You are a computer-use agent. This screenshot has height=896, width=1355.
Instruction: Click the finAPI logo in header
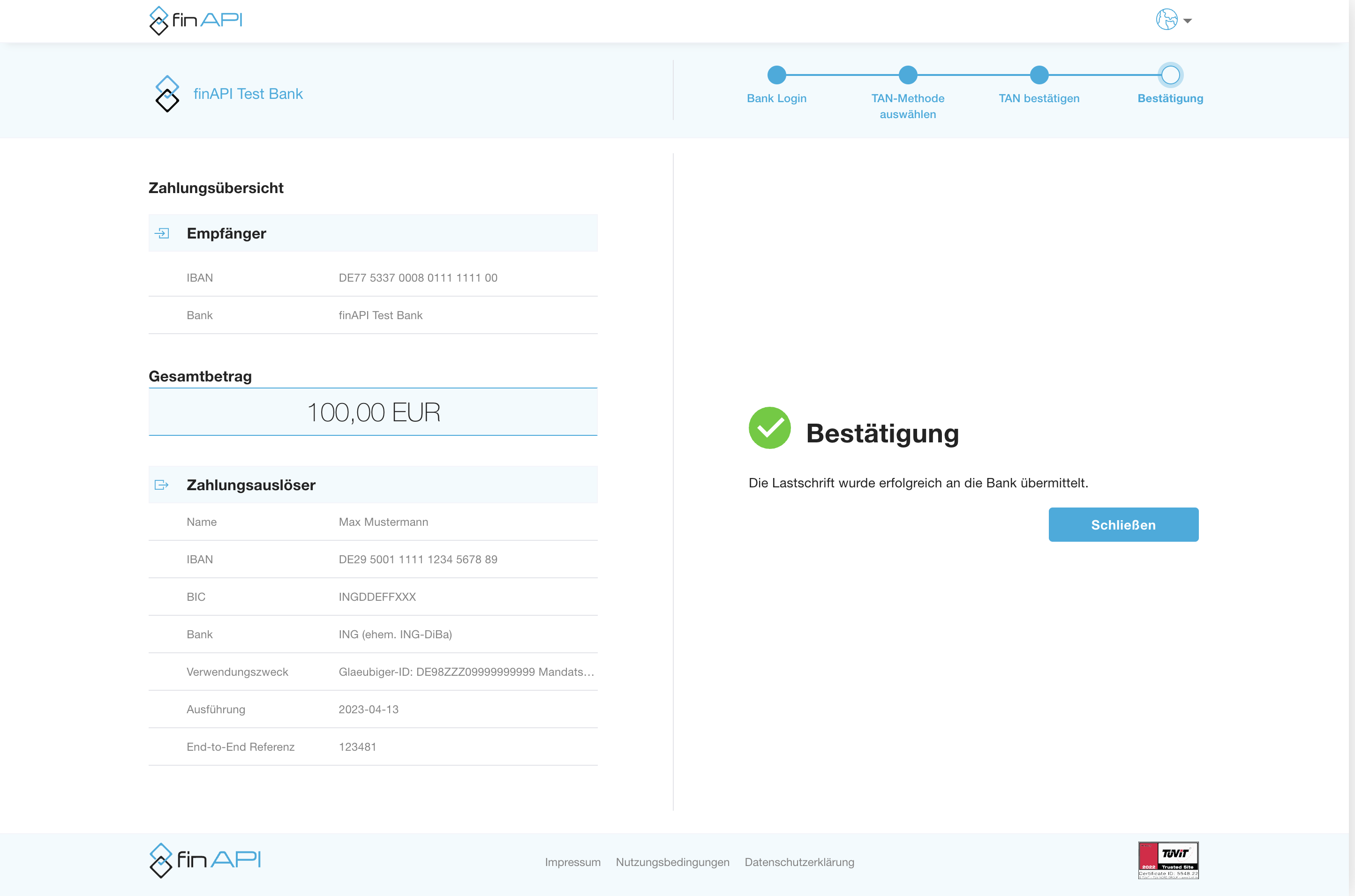click(x=196, y=21)
